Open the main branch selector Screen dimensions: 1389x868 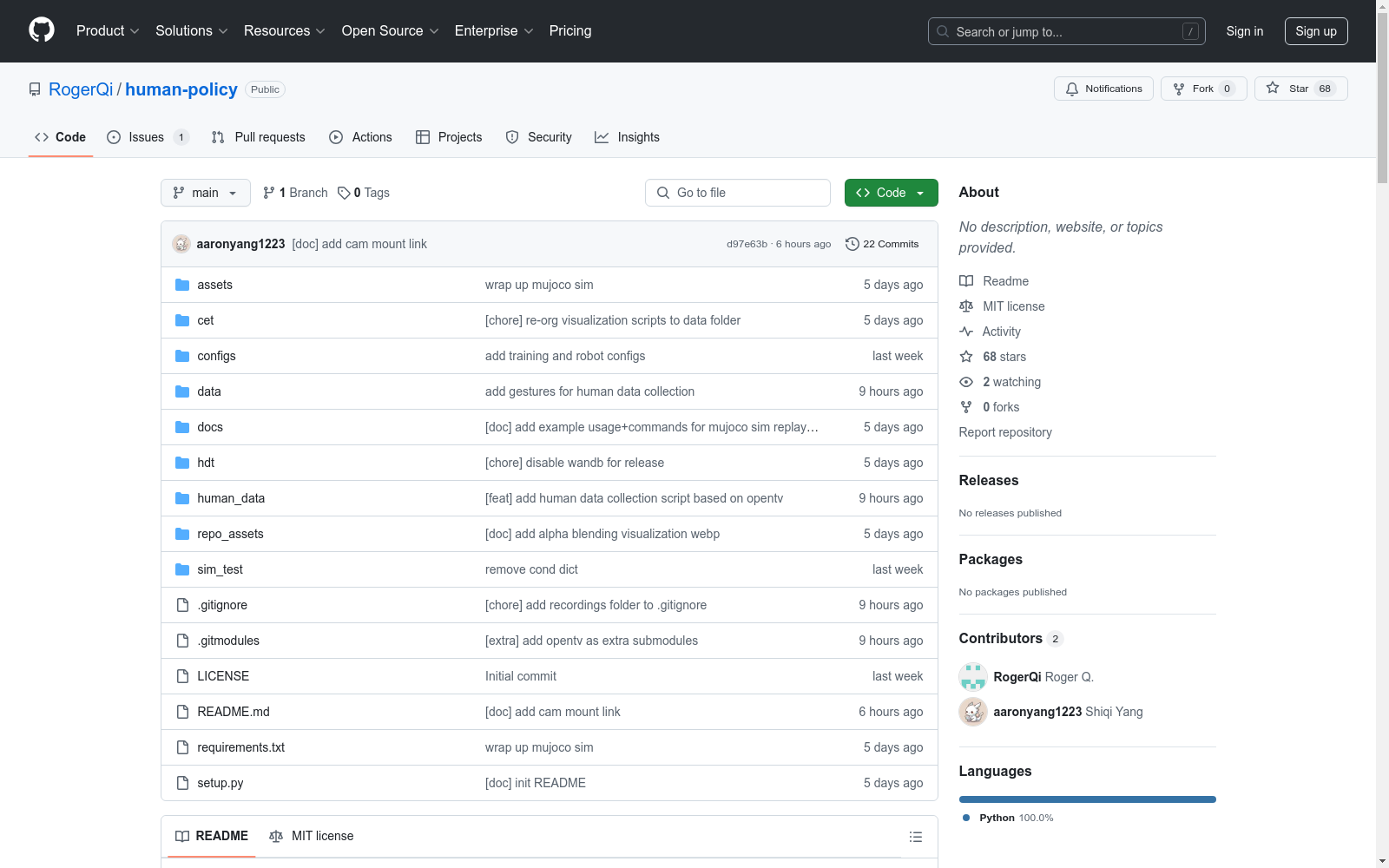click(206, 193)
